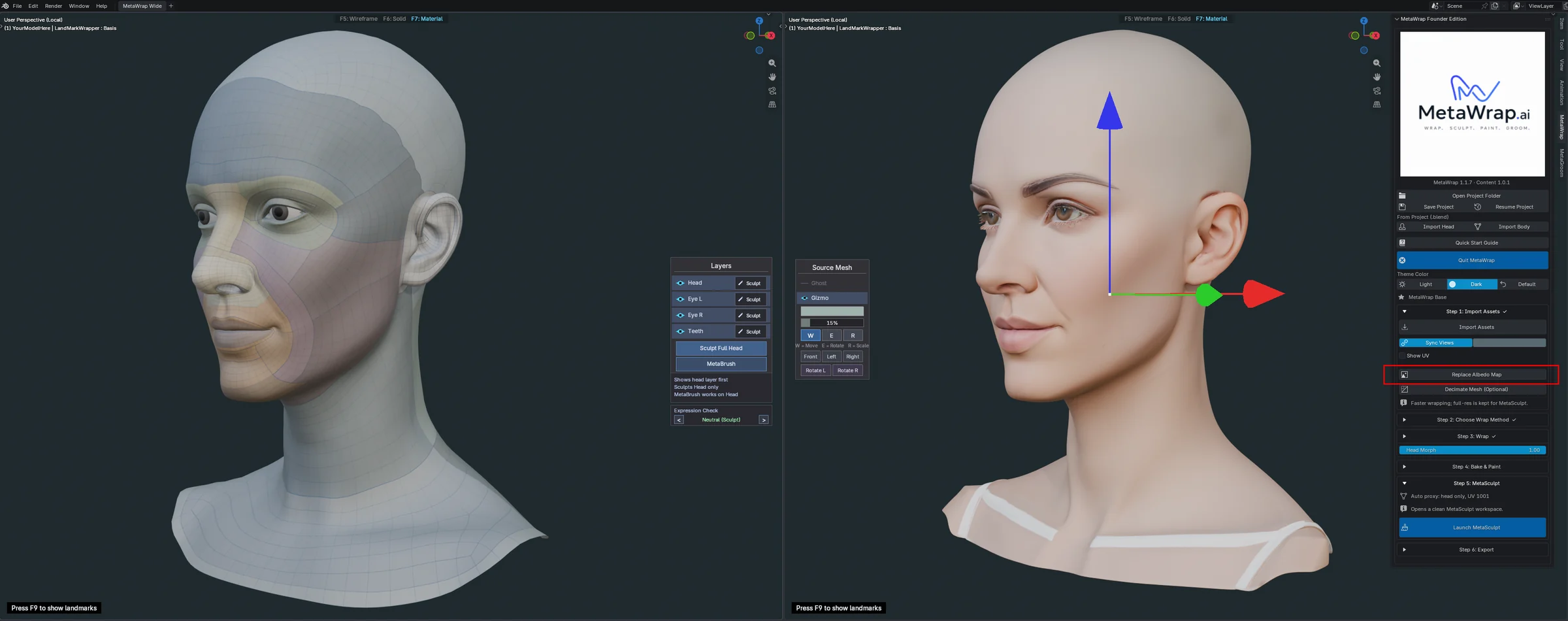Expand the Step 3: Wrap section
This screenshot has width=1568, height=621.
click(1405, 436)
